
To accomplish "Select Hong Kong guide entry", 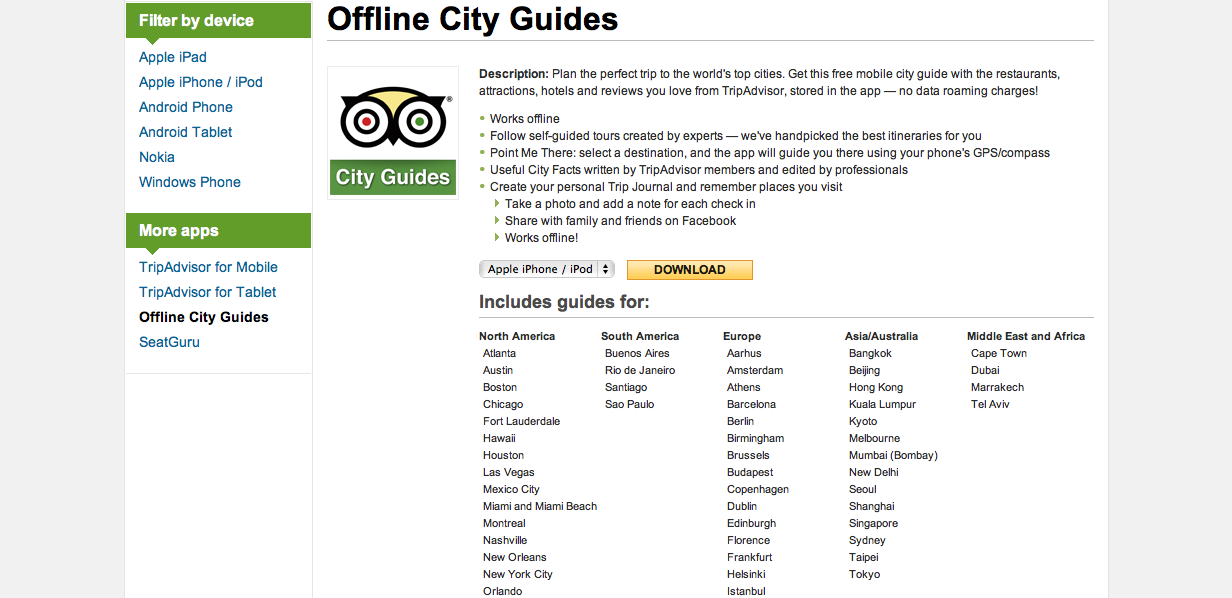I will point(876,387).
